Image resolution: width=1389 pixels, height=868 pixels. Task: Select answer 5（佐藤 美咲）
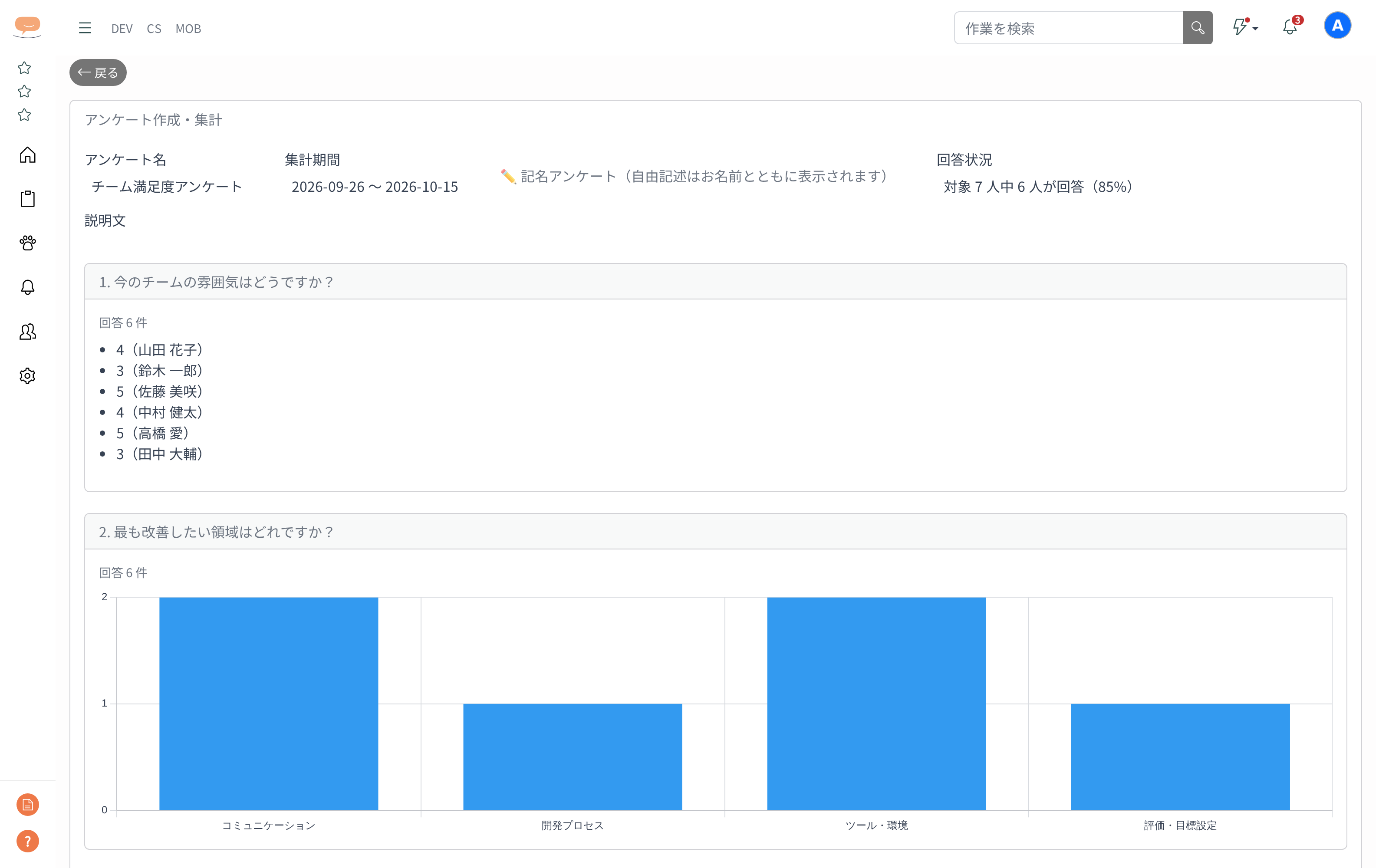click(160, 391)
